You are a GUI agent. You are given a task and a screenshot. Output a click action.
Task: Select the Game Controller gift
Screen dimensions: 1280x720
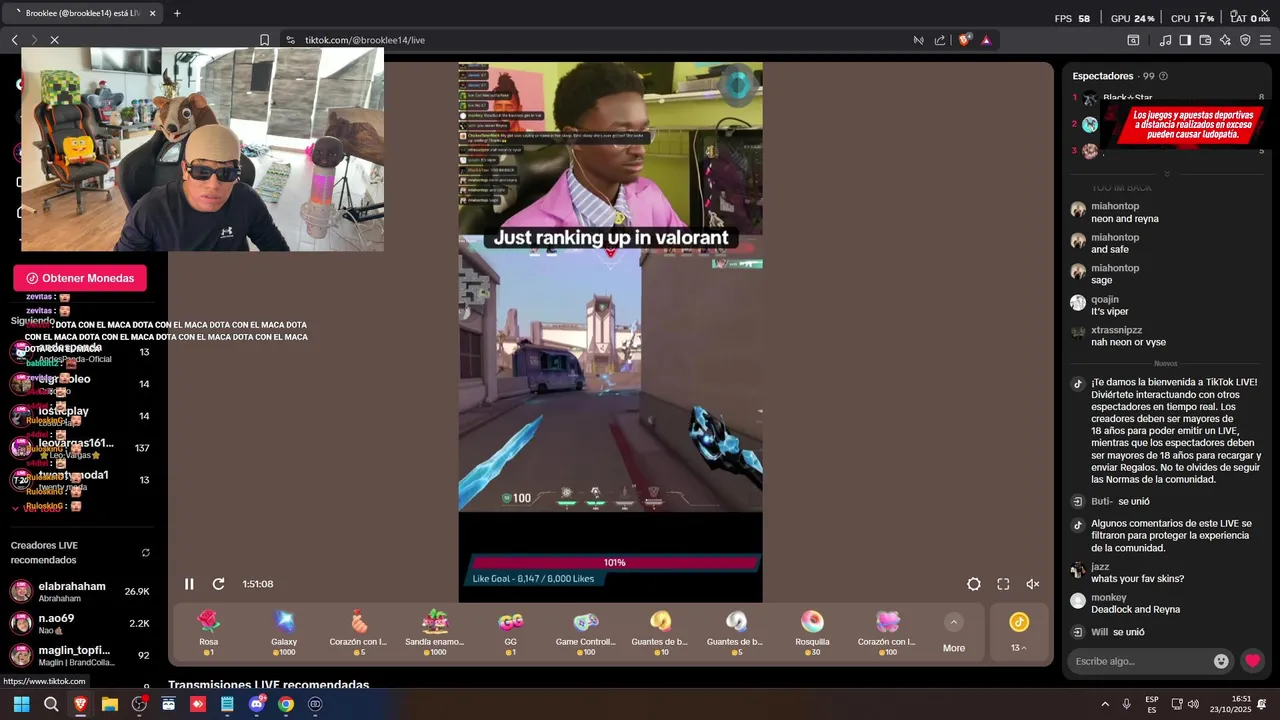[586, 633]
